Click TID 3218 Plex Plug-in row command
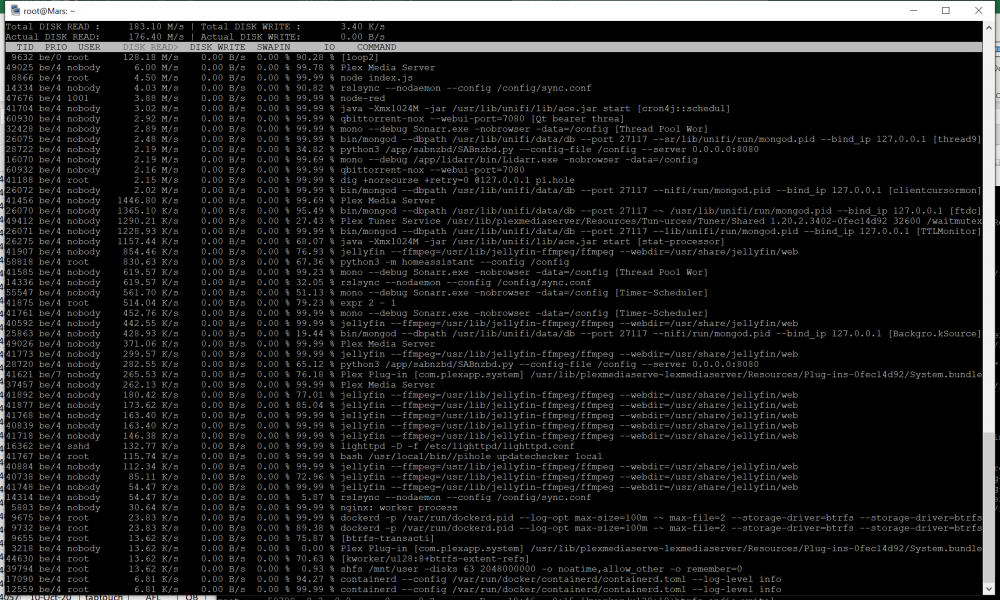This screenshot has width=1000, height=600. pyautogui.click(x=661, y=548)
